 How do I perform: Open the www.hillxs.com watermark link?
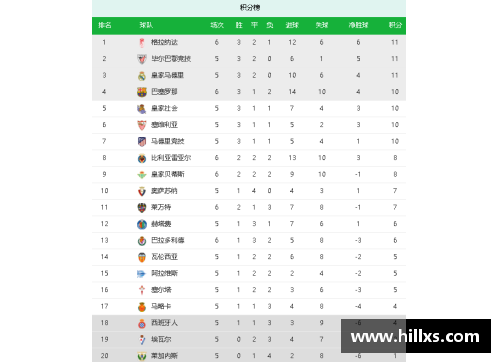click(415, 336)
